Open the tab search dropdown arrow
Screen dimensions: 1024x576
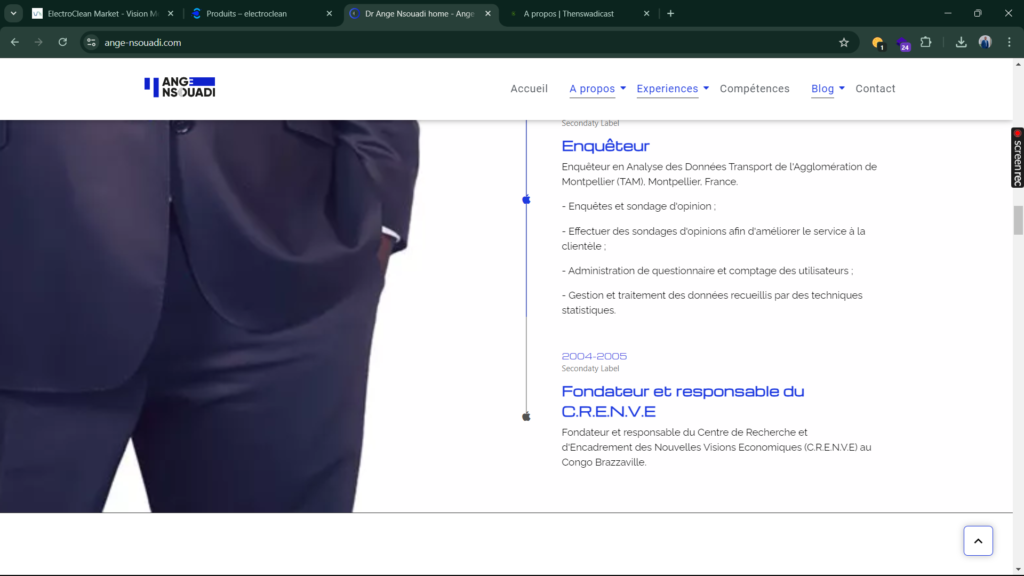[x=13, y=14]
